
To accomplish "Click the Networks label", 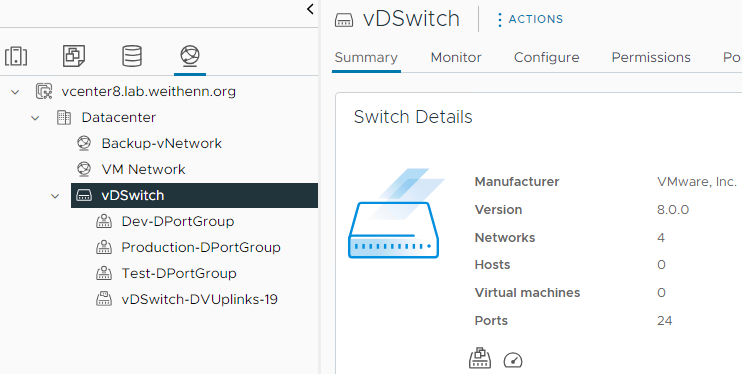I will (x=505, y=238).
